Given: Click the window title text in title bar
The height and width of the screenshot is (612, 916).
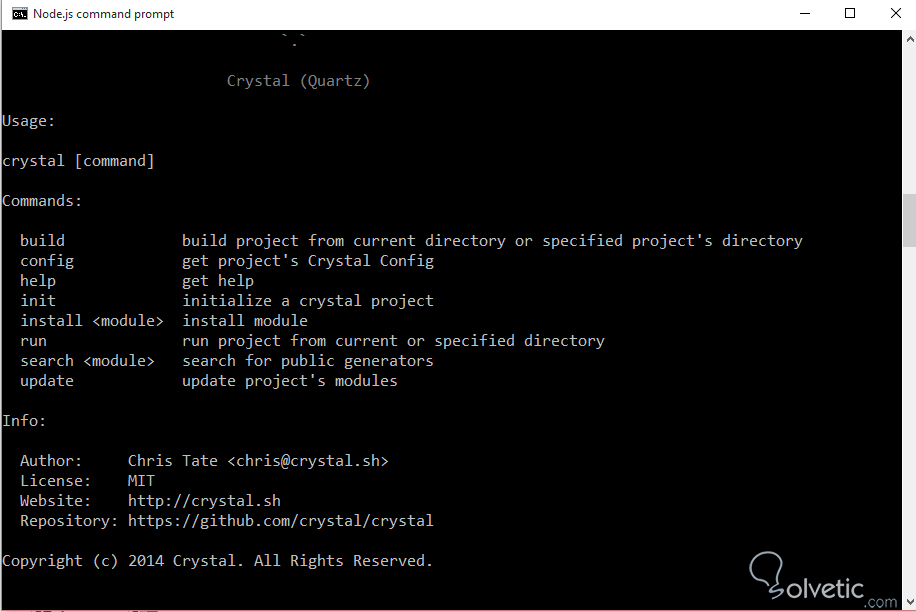Looking at the screenshot, I should [103, 14].
